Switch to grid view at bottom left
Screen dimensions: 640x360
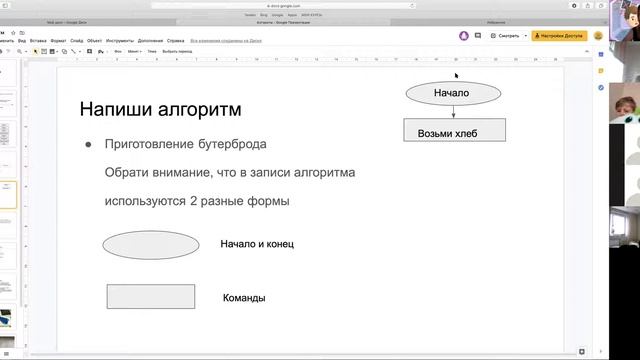tap(6, 353)
